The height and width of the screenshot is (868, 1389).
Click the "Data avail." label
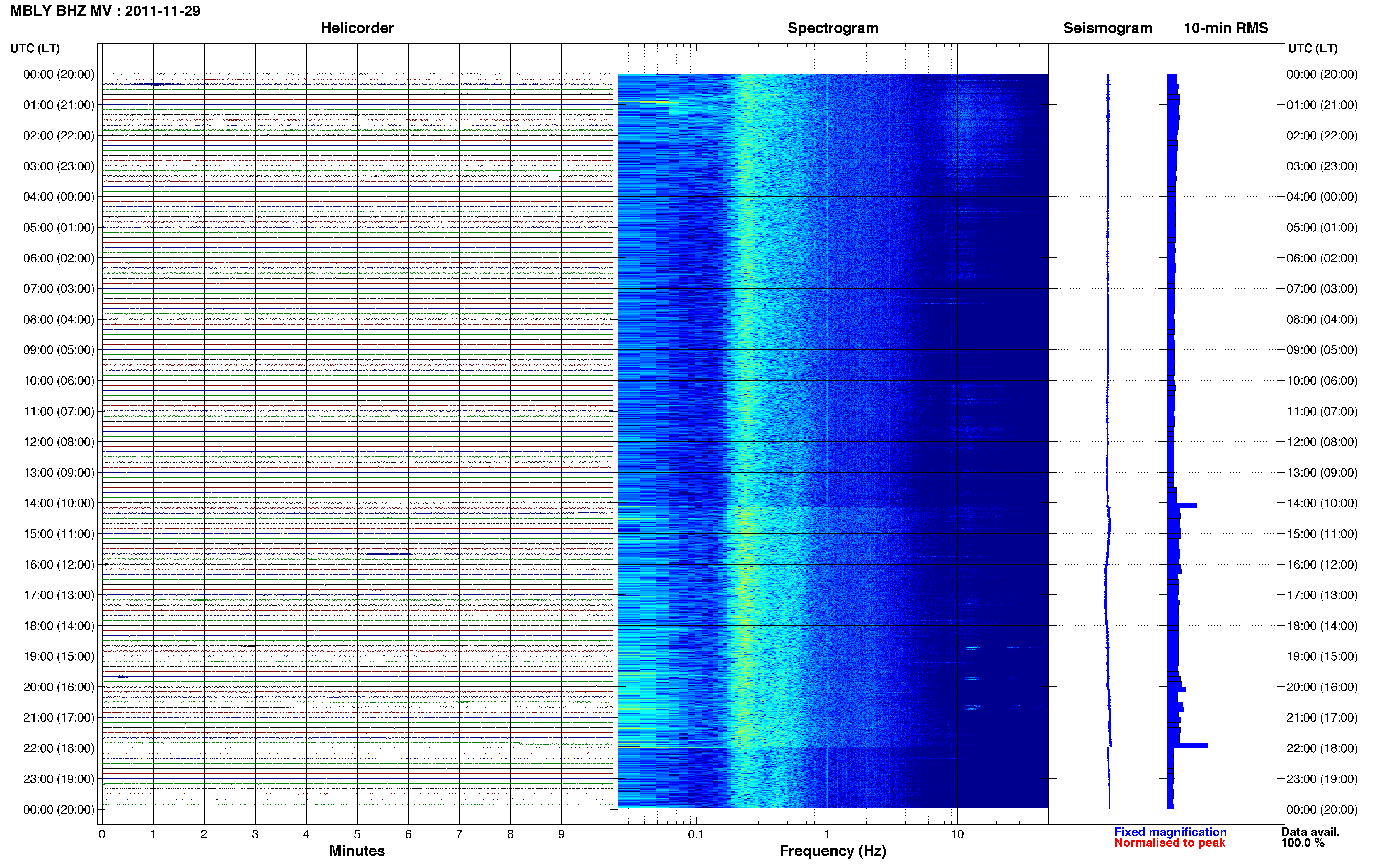[1310, 832]
